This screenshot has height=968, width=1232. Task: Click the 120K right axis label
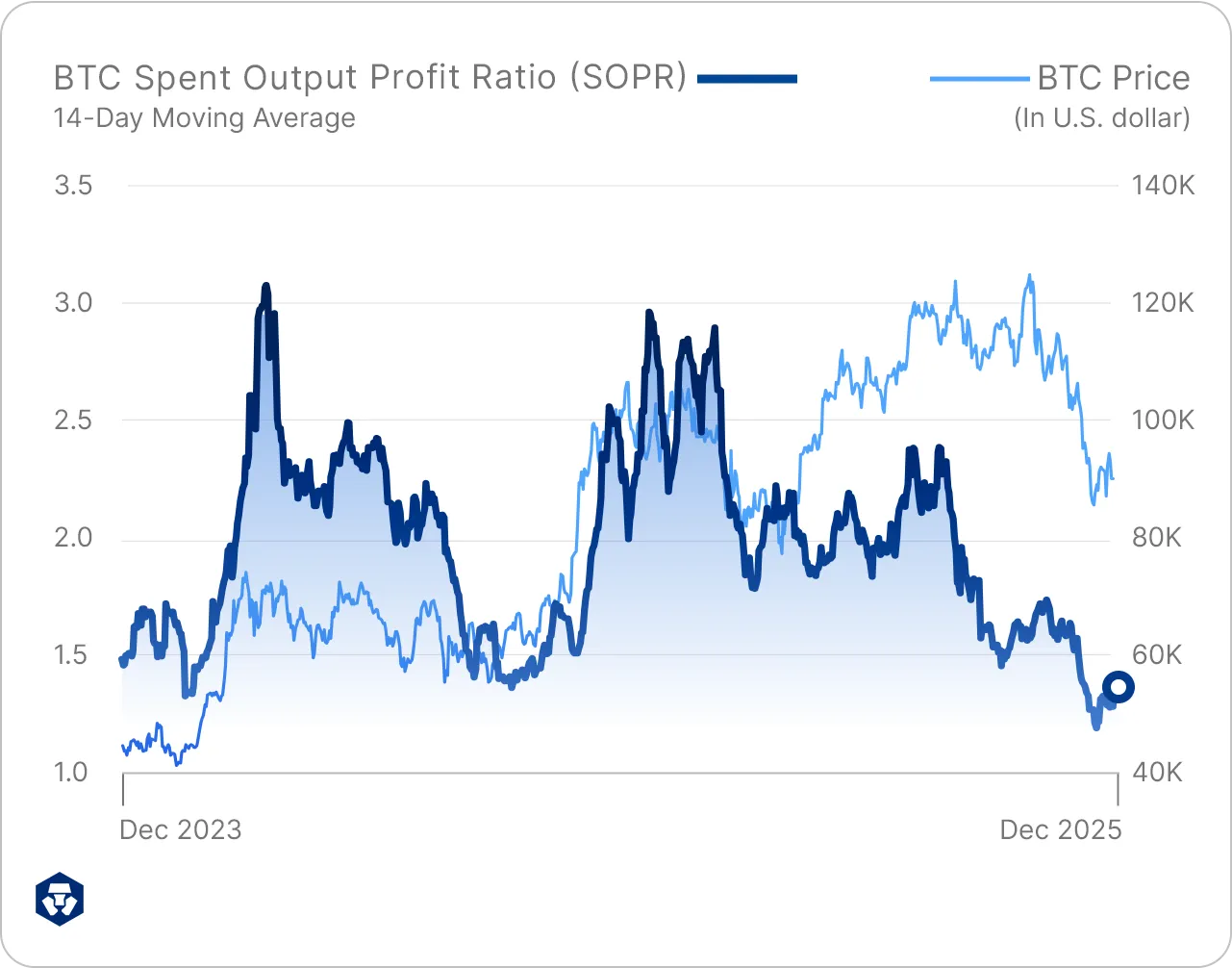(x=1163, y=303)
